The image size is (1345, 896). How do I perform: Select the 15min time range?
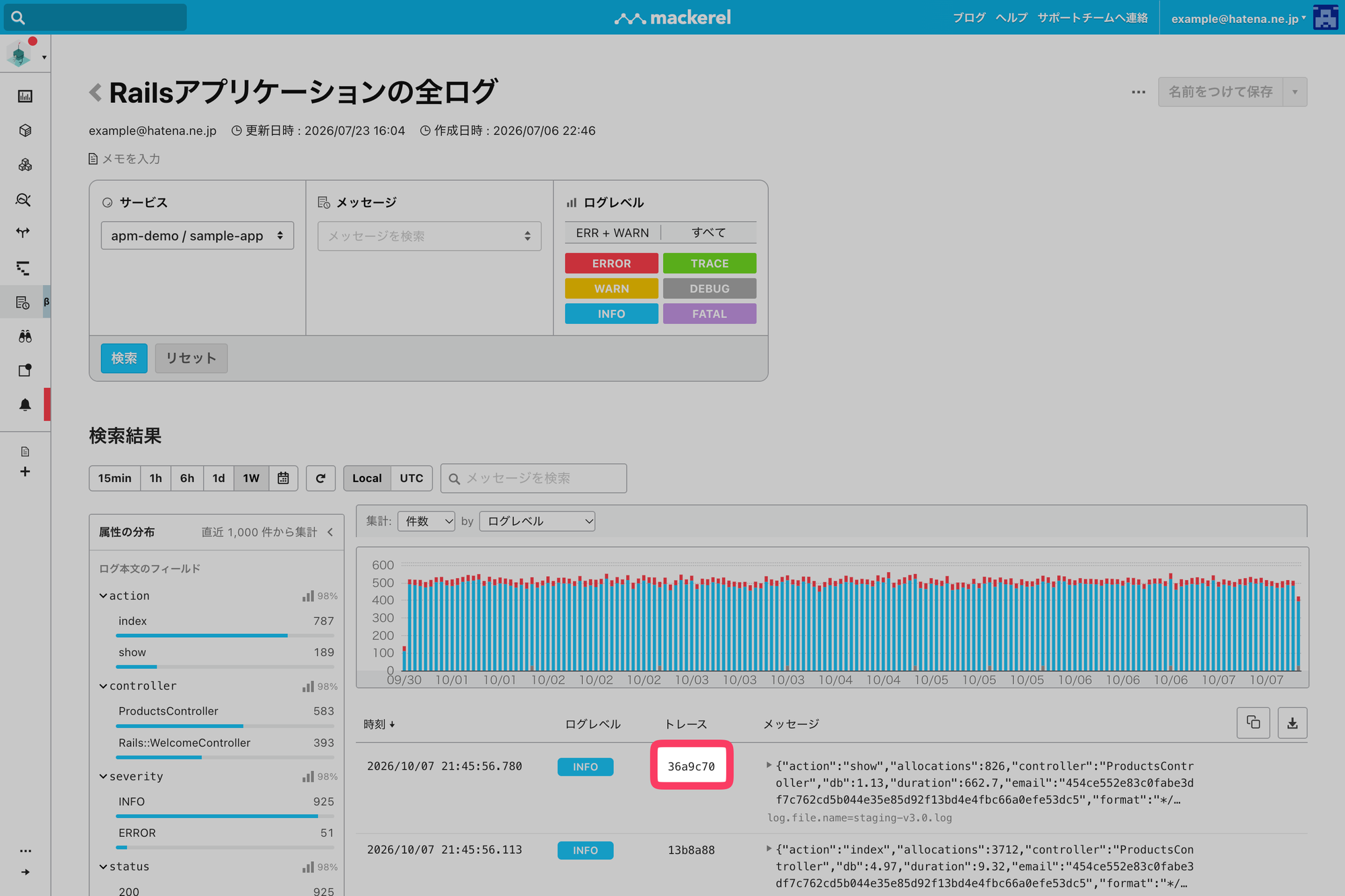coord(115,478)
